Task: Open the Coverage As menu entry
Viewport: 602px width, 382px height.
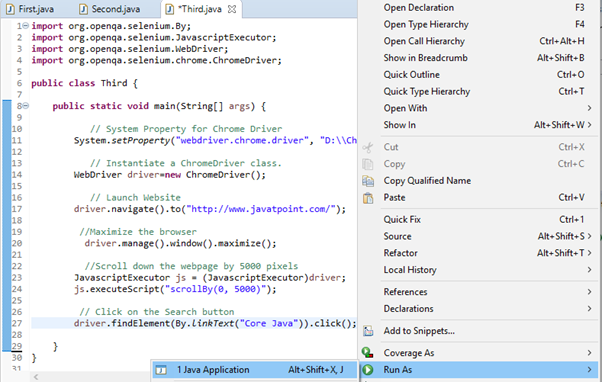Action: coord(479,353)
